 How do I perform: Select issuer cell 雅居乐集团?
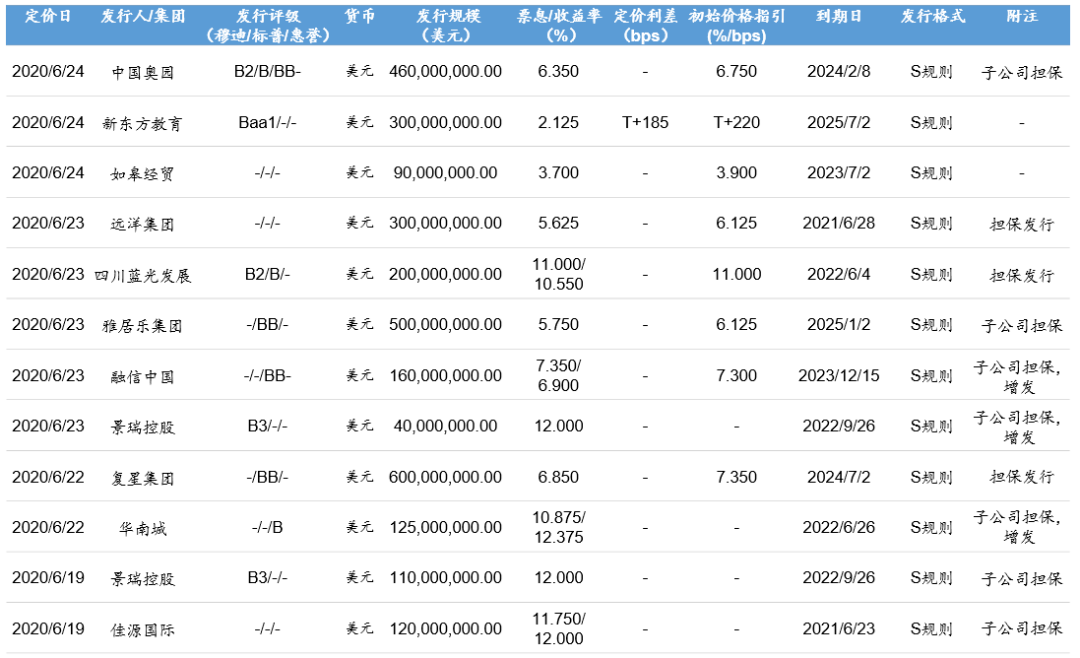143,325
